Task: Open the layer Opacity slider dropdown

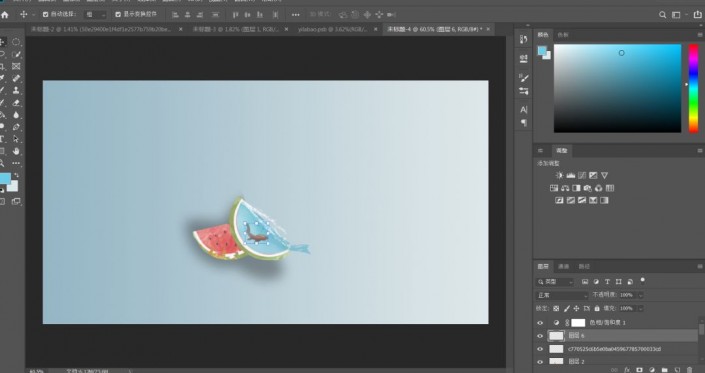Action: click(x=640, y=295)
